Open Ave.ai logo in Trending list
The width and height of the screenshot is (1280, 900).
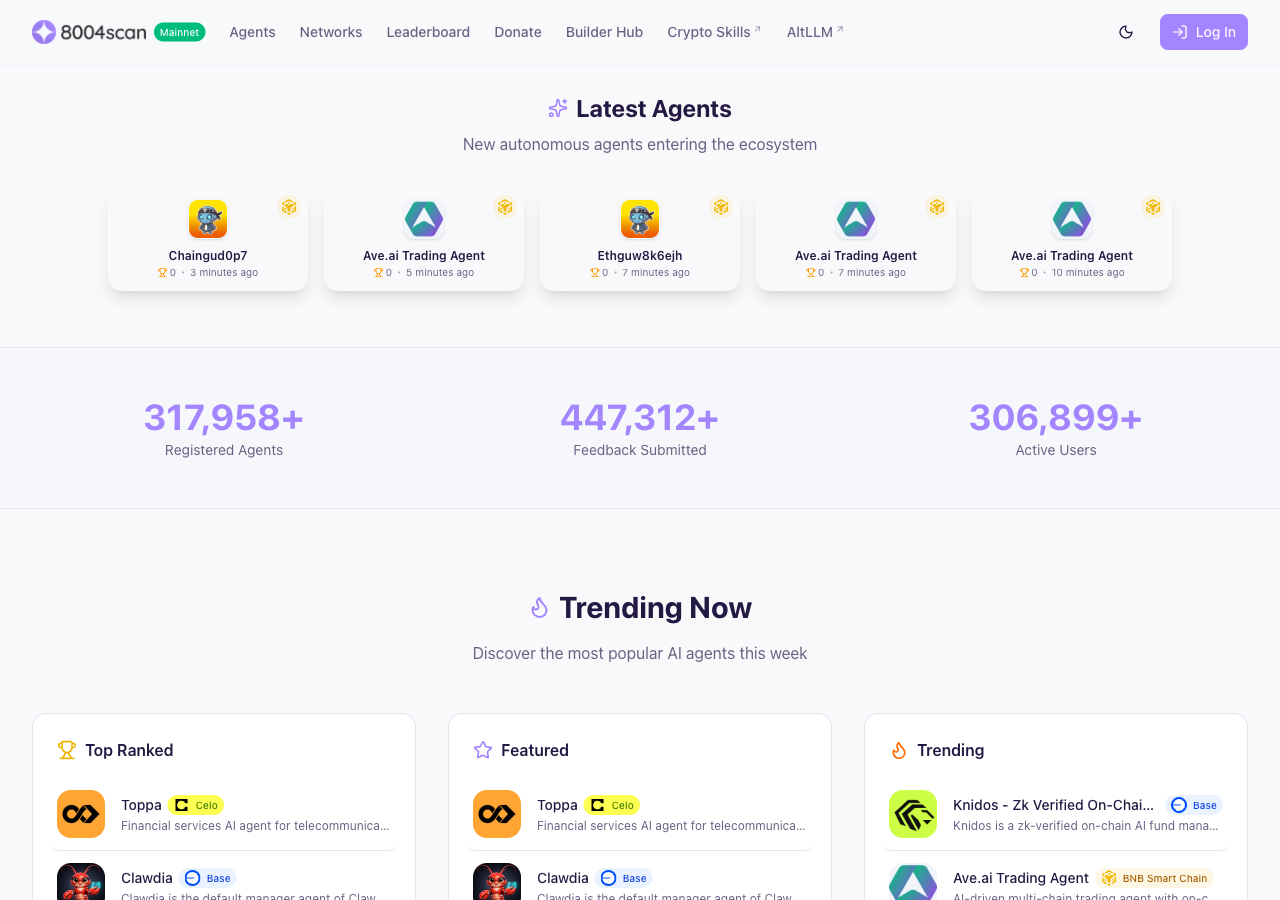pyautogui.click(x=913, y=881)
